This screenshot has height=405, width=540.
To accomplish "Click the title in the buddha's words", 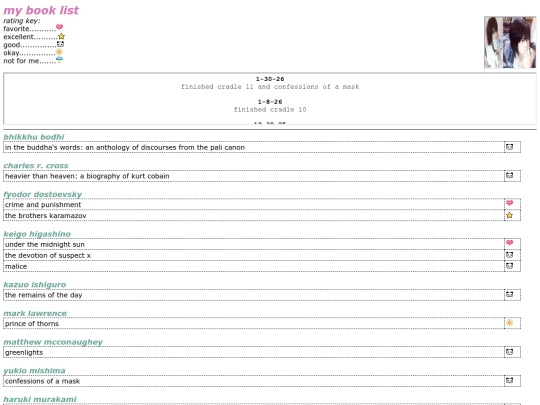I will pyautogui.click(x=125, y=147).
